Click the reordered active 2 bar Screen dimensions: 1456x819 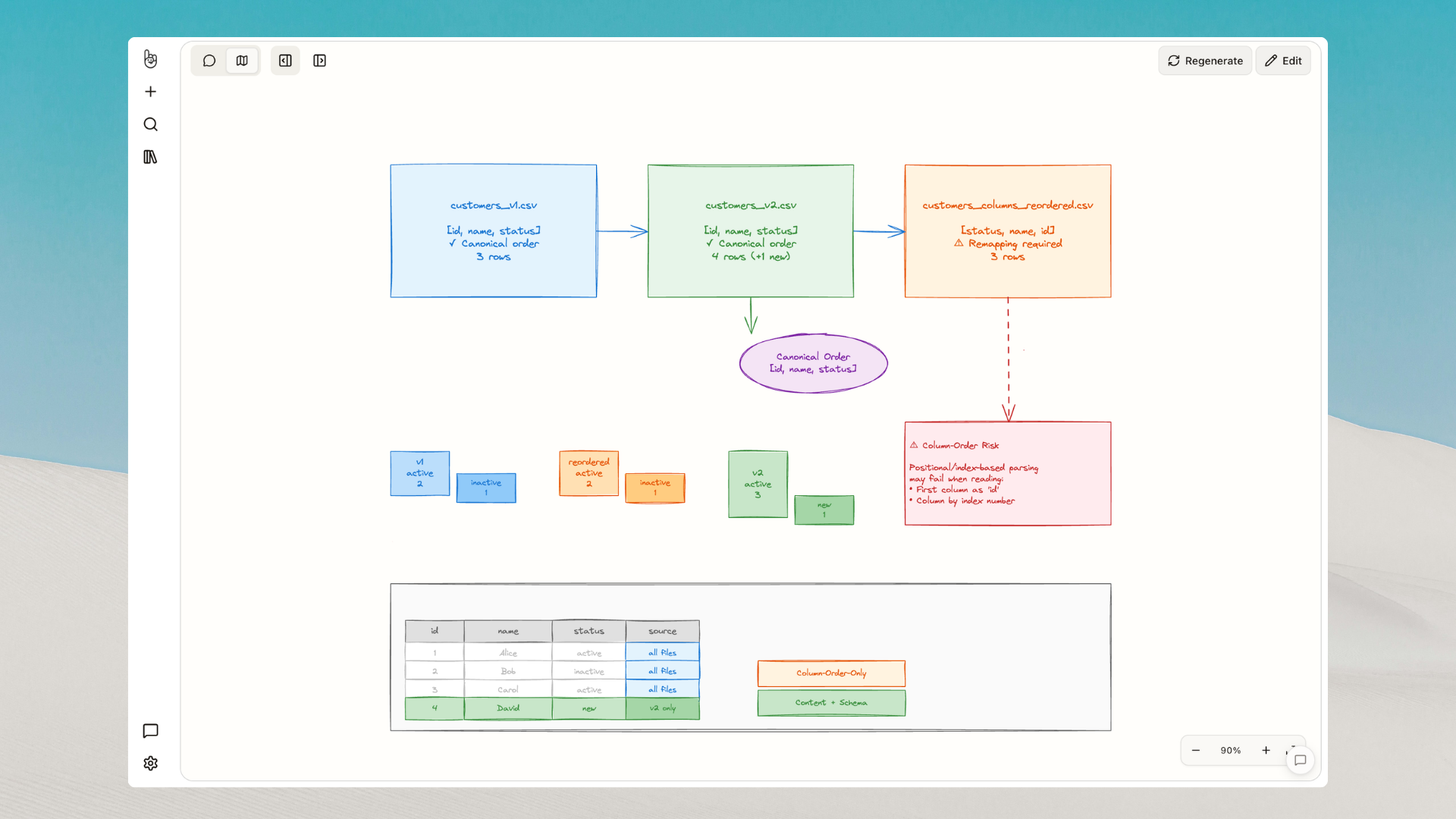coord(589,473)
